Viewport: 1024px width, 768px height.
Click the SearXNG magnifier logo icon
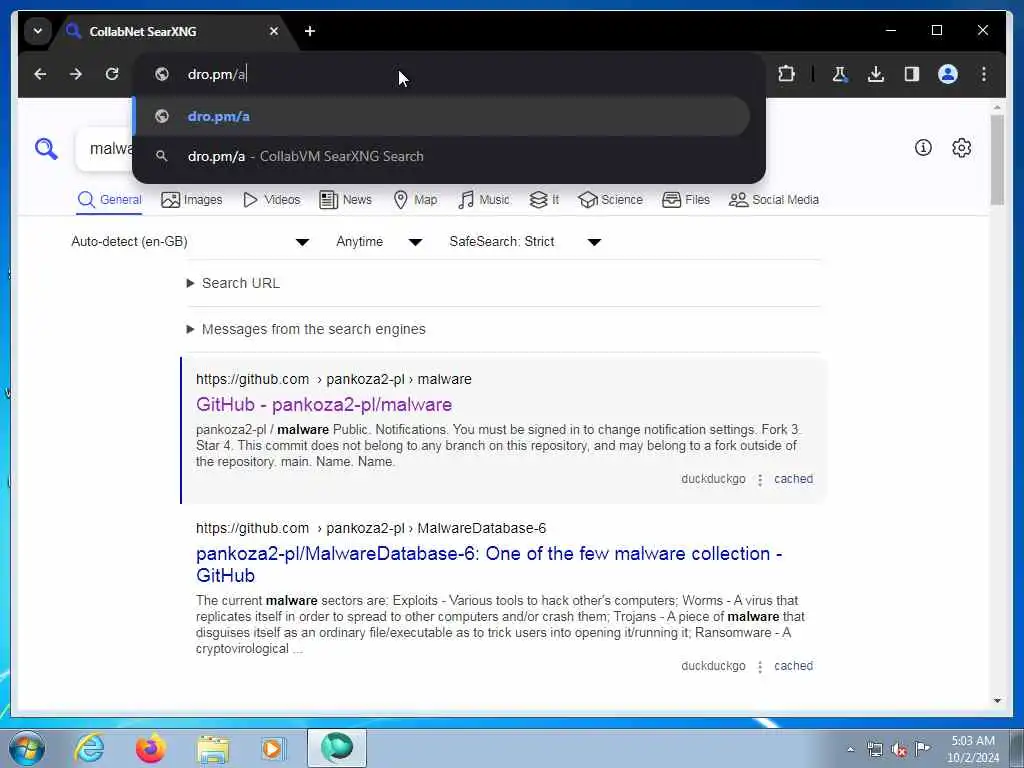(46, 149)
